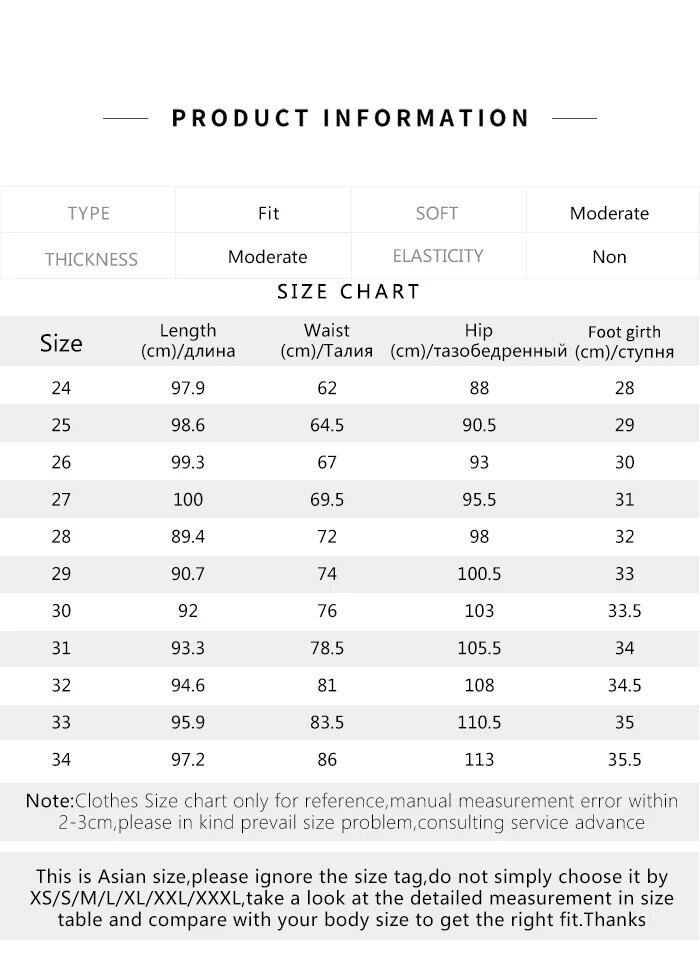Select the size 34 row label

click(61, 760)
